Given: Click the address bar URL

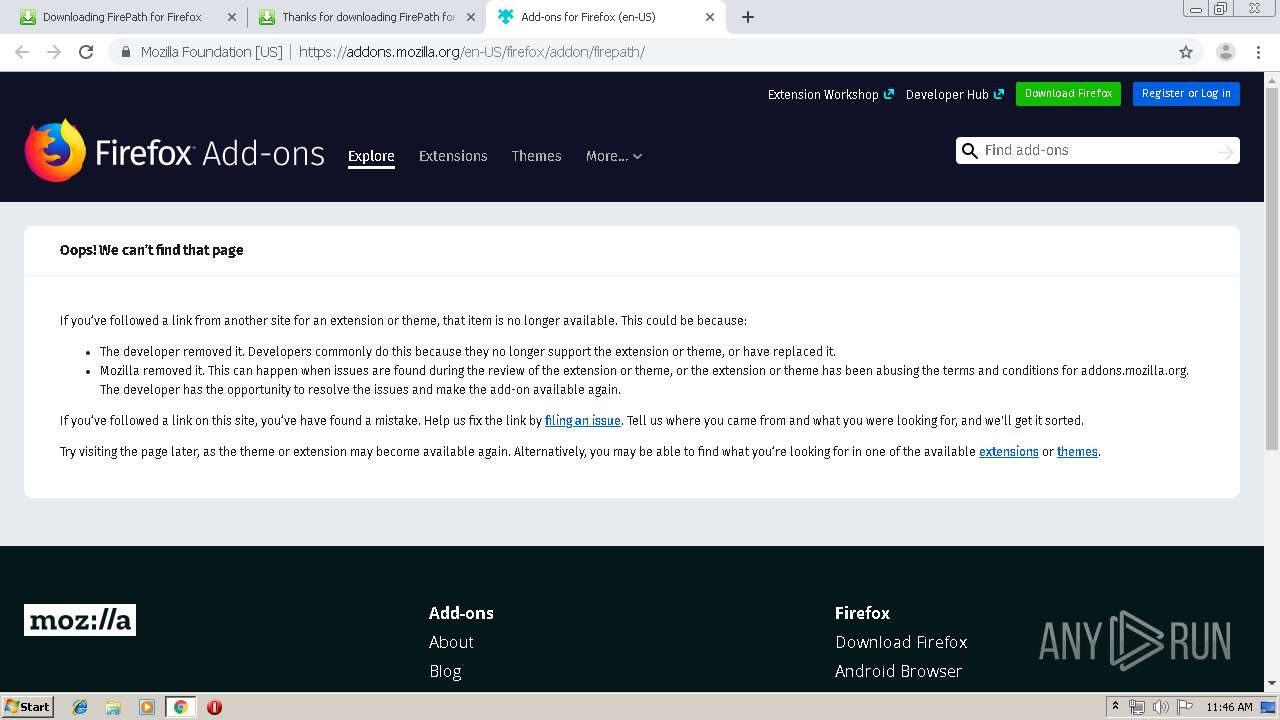Looking at the screenshot, I should pos(472,52).
